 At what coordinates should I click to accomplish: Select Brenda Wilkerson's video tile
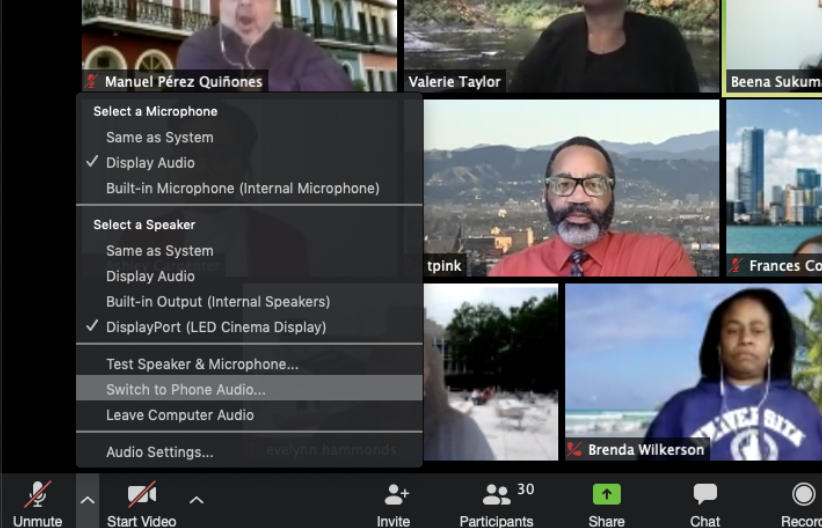tap(694, 372)
